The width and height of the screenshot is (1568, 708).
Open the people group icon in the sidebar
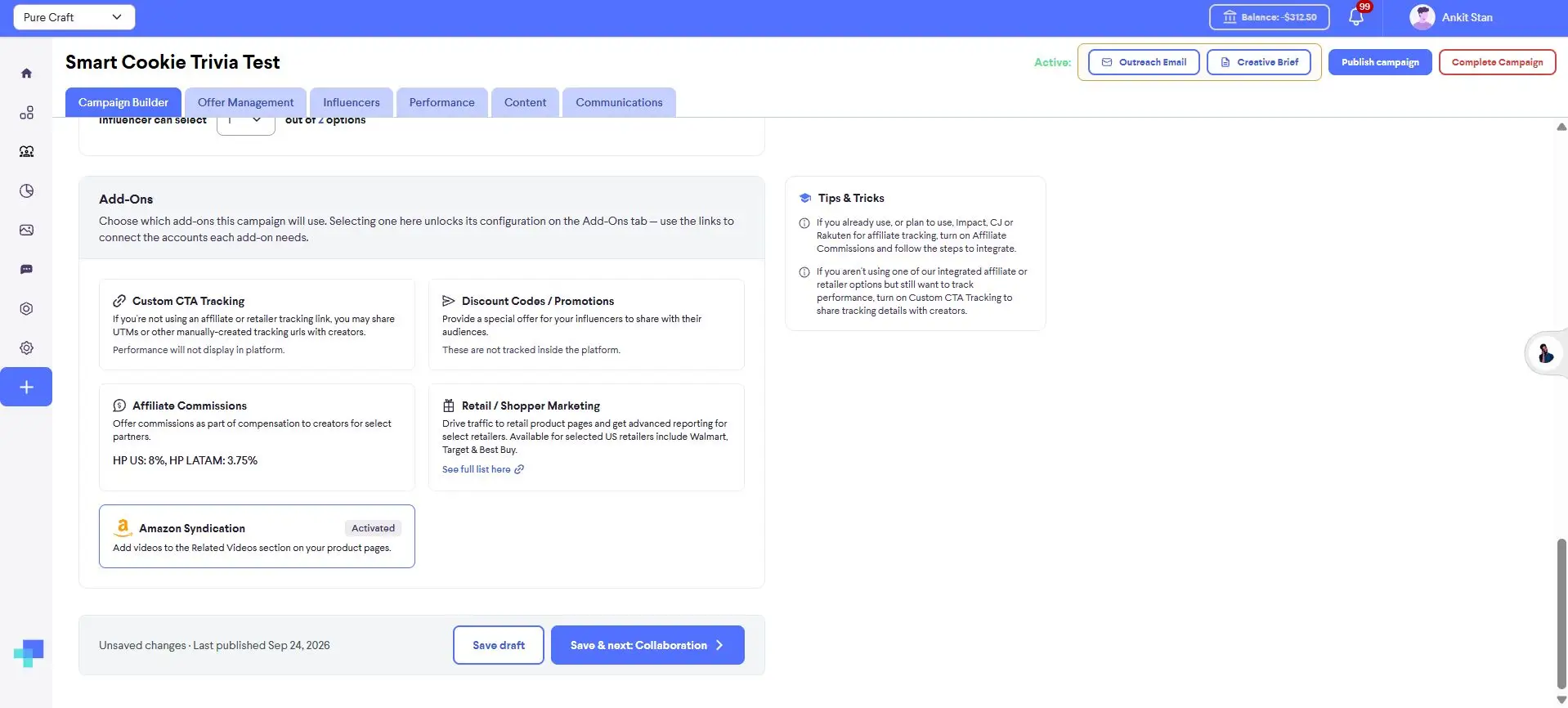[x=26, y=152]
